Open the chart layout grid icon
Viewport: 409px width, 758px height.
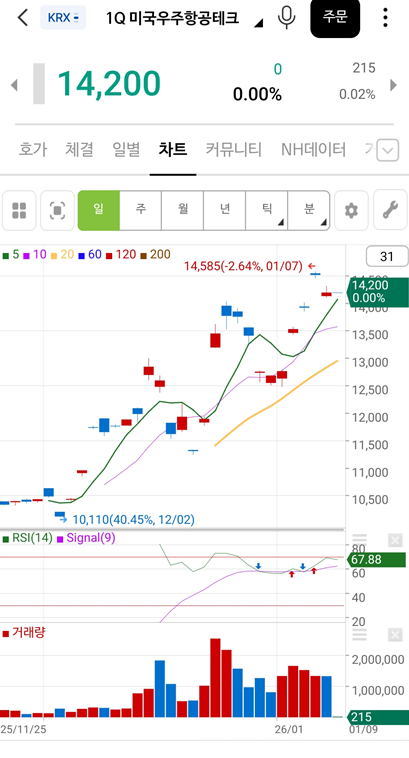coord(19,210)
